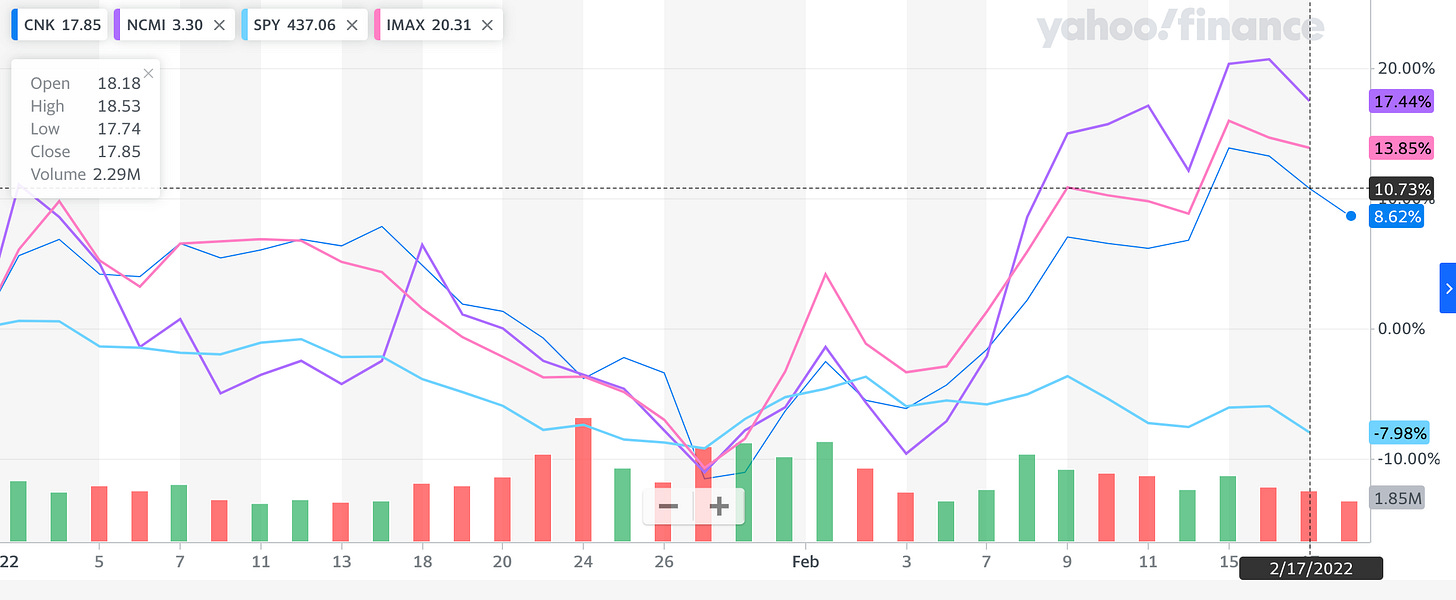Remove the SPY comparison with its X
This screenshot has width=1456, height=600.
click(351, 25)
